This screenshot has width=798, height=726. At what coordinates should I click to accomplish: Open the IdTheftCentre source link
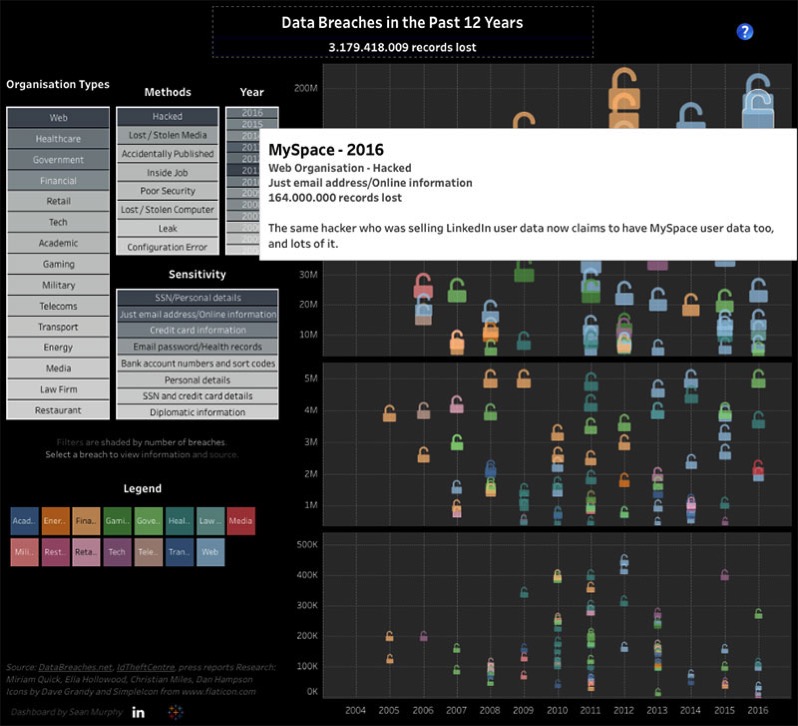(x=146, y=667)
